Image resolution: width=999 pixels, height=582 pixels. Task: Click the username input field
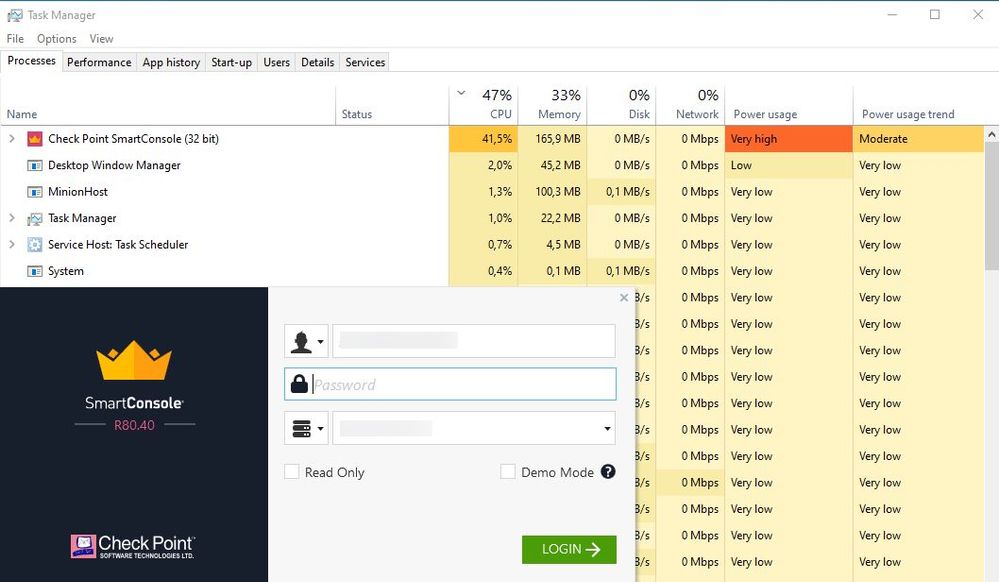[474, 341]
